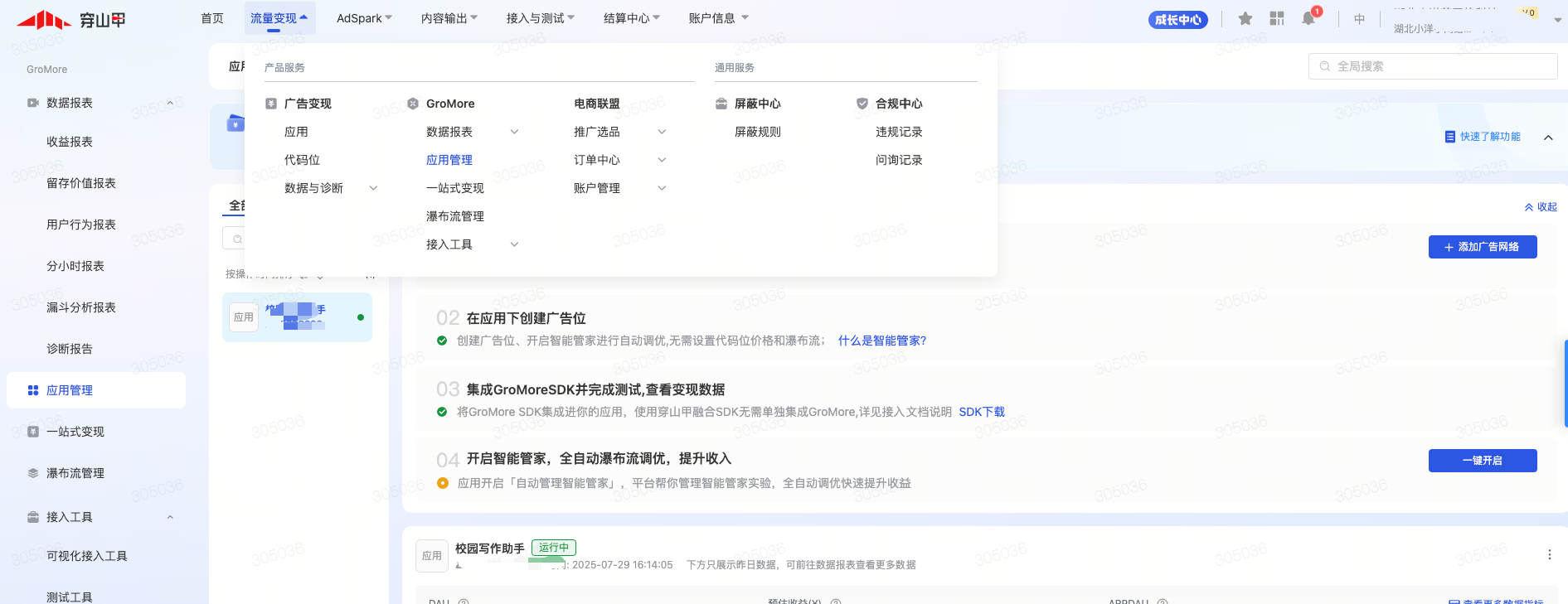This screenshot has height=604, width=1568.
Task: Click the 屏蔽中心 icon in dropdown menu
Action: pyautogui.click(x=721, y=104)
